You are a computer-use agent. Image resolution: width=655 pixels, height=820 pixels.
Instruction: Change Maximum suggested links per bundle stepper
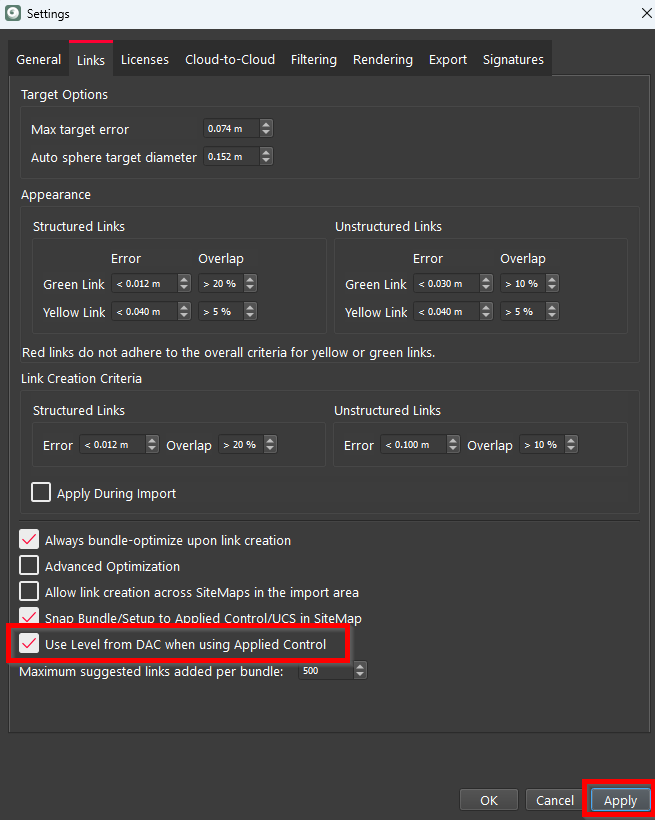360,671
